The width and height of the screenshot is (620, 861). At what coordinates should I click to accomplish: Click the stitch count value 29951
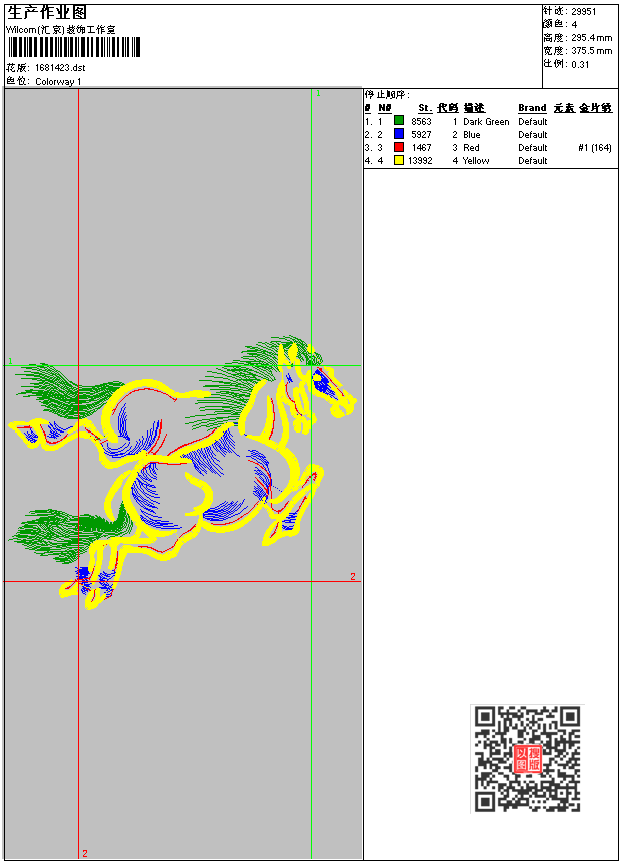pyautogui.click(x=584, y=11)
